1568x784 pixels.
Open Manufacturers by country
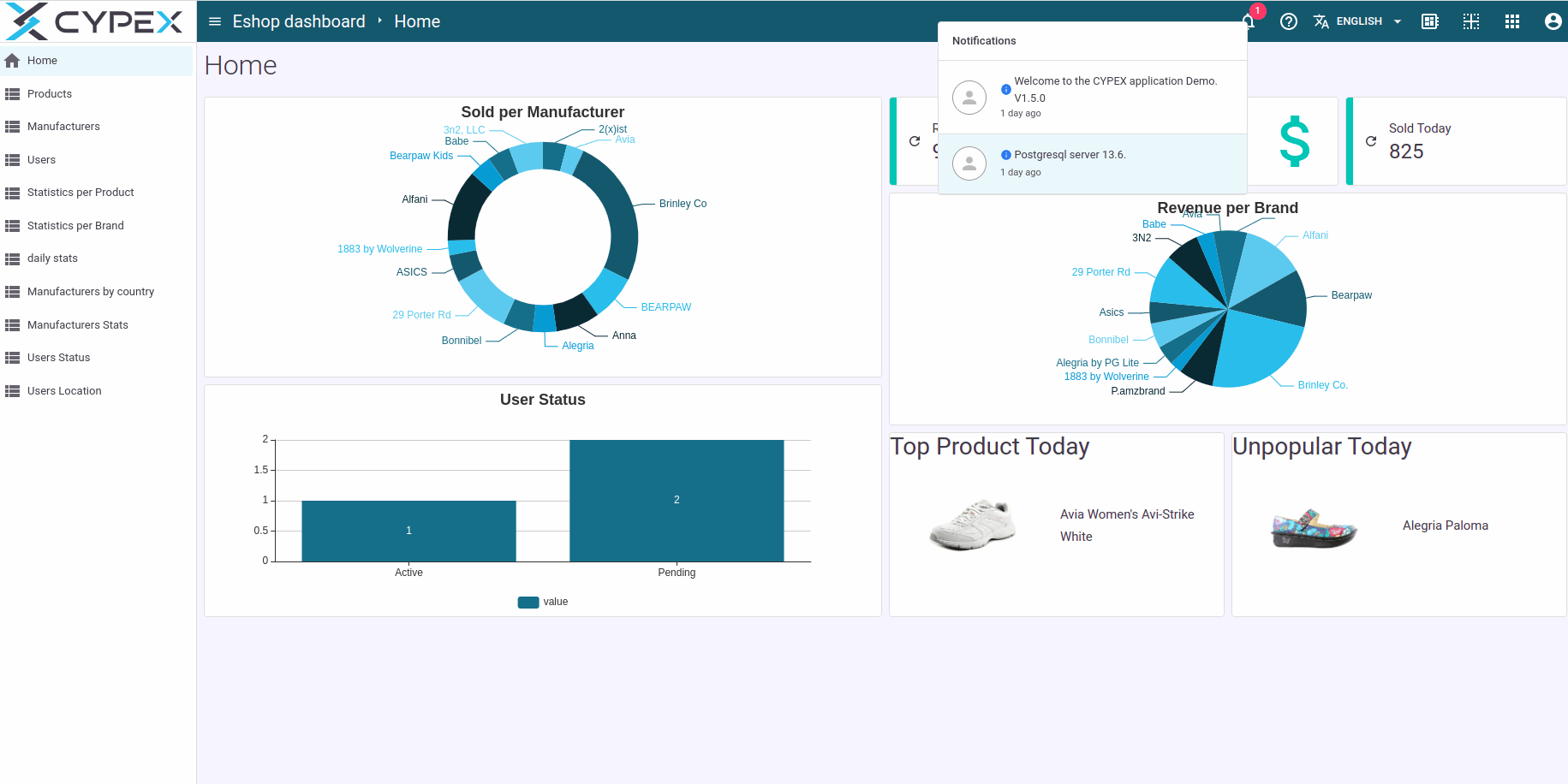click(x=97, y=292)
